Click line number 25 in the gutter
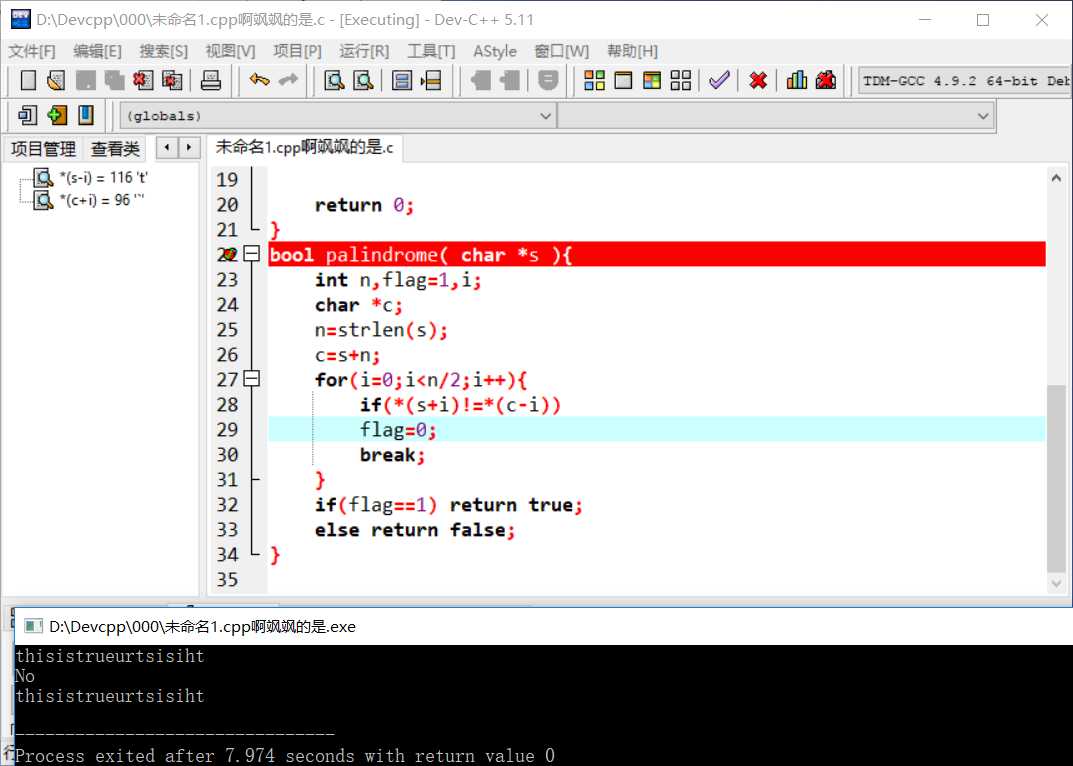Screen dimensions: 1073x766 click(227, 330)
